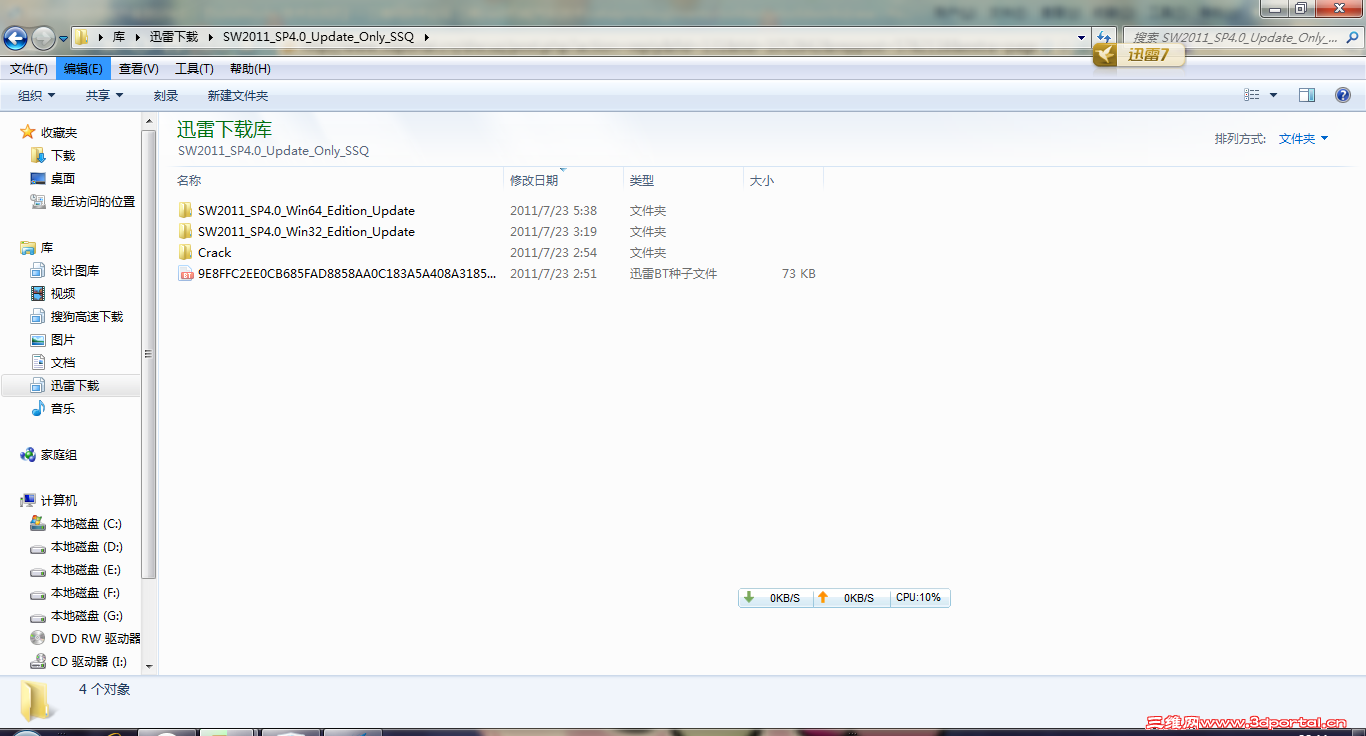The height and width of the screenshot is (736, 1366).
Task: Open the 编辑(E) menu
Action: coord(83,69)
